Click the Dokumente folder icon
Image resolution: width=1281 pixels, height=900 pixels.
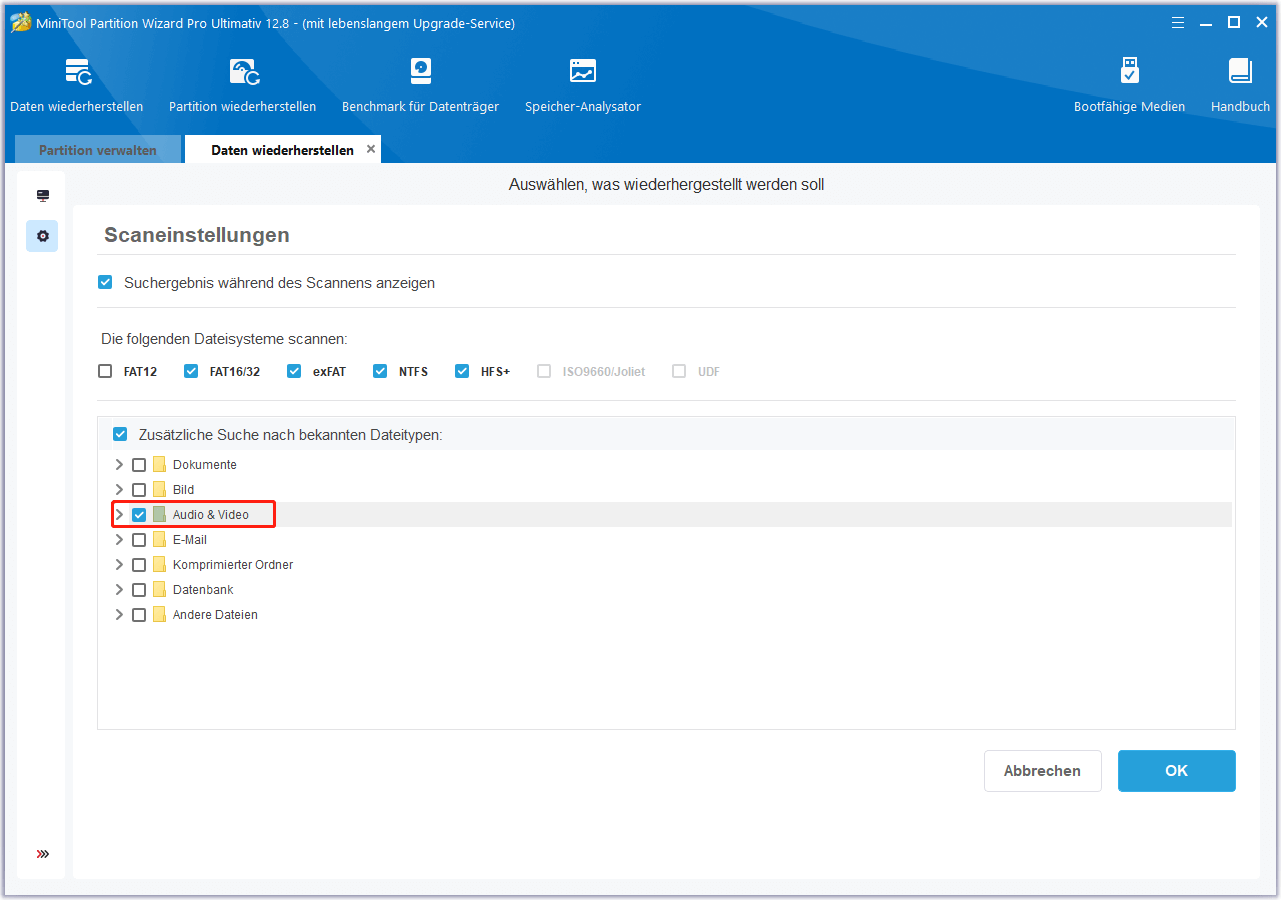coord(159,465)
